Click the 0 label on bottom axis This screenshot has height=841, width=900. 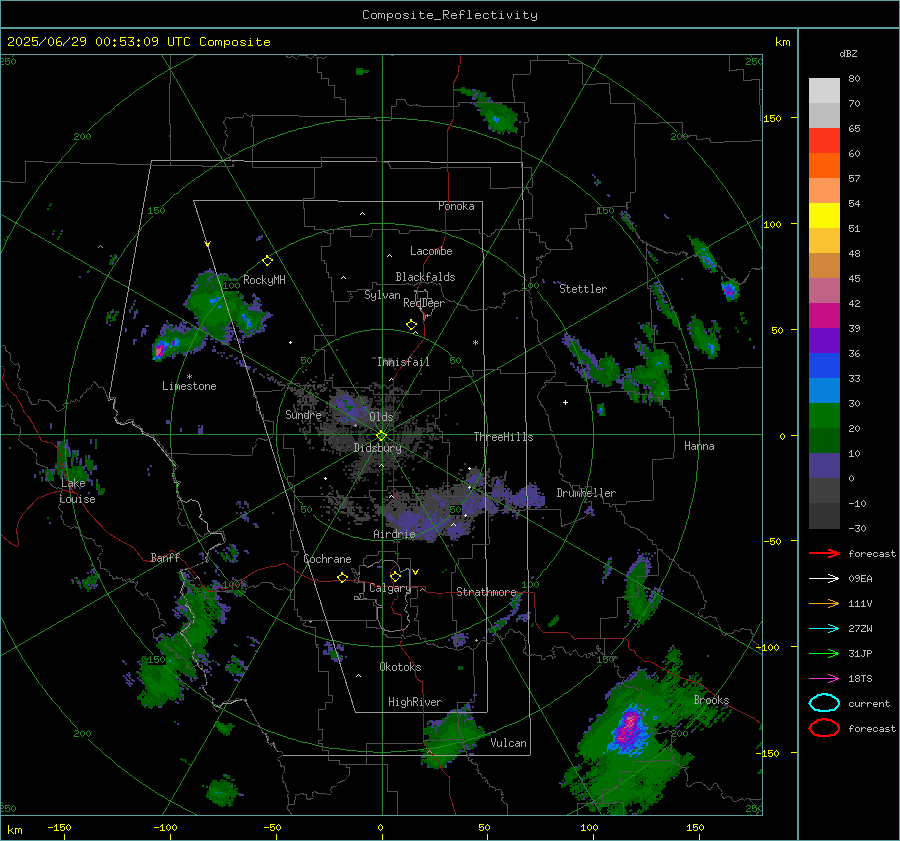[x=381, y=827]
